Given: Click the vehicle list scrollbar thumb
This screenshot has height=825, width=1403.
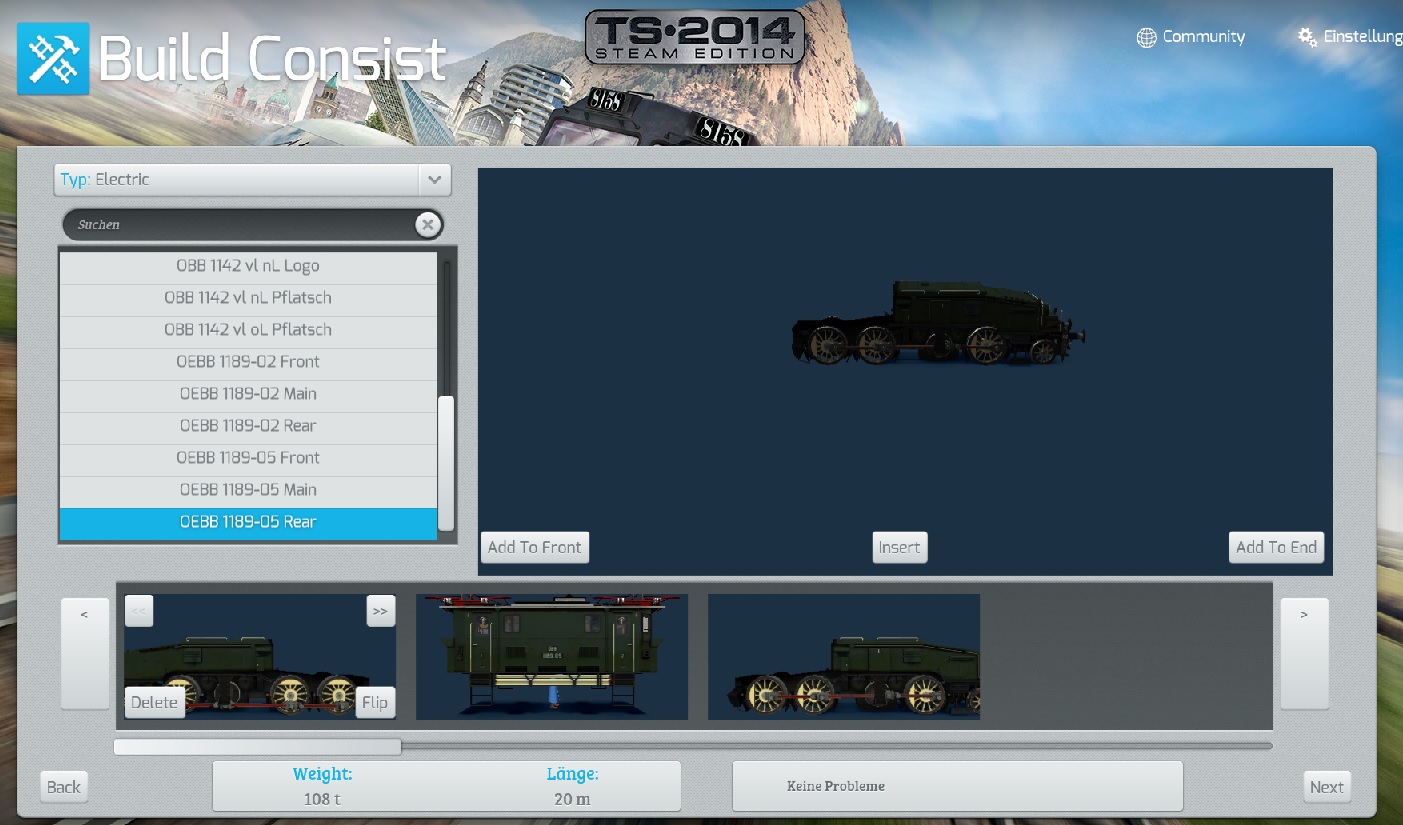Looking at the screenshot, I should 446,463.
